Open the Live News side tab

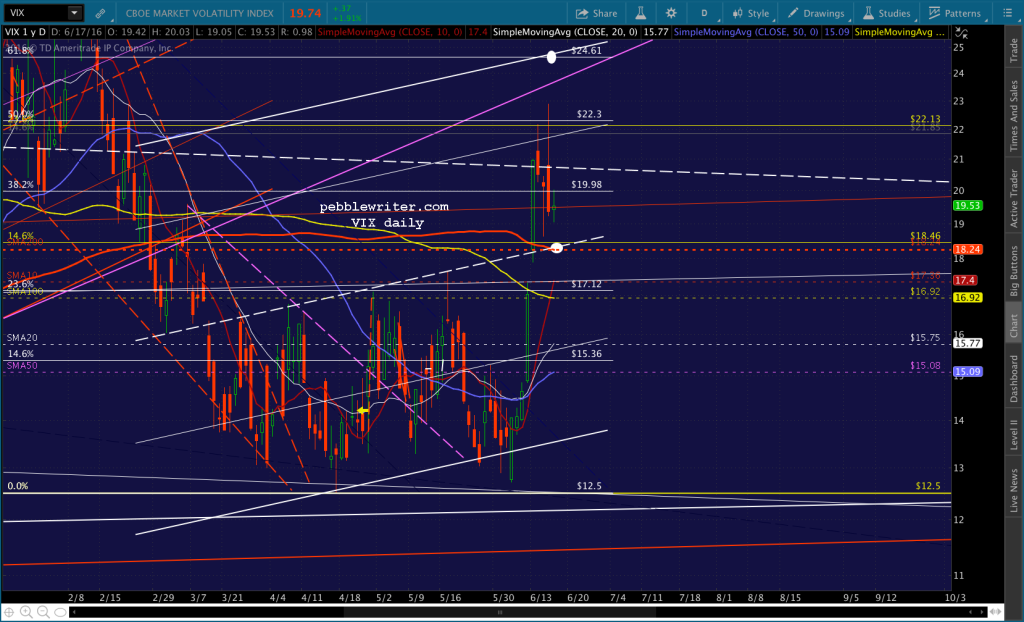pyautogui.click(x=1014, y=490)
